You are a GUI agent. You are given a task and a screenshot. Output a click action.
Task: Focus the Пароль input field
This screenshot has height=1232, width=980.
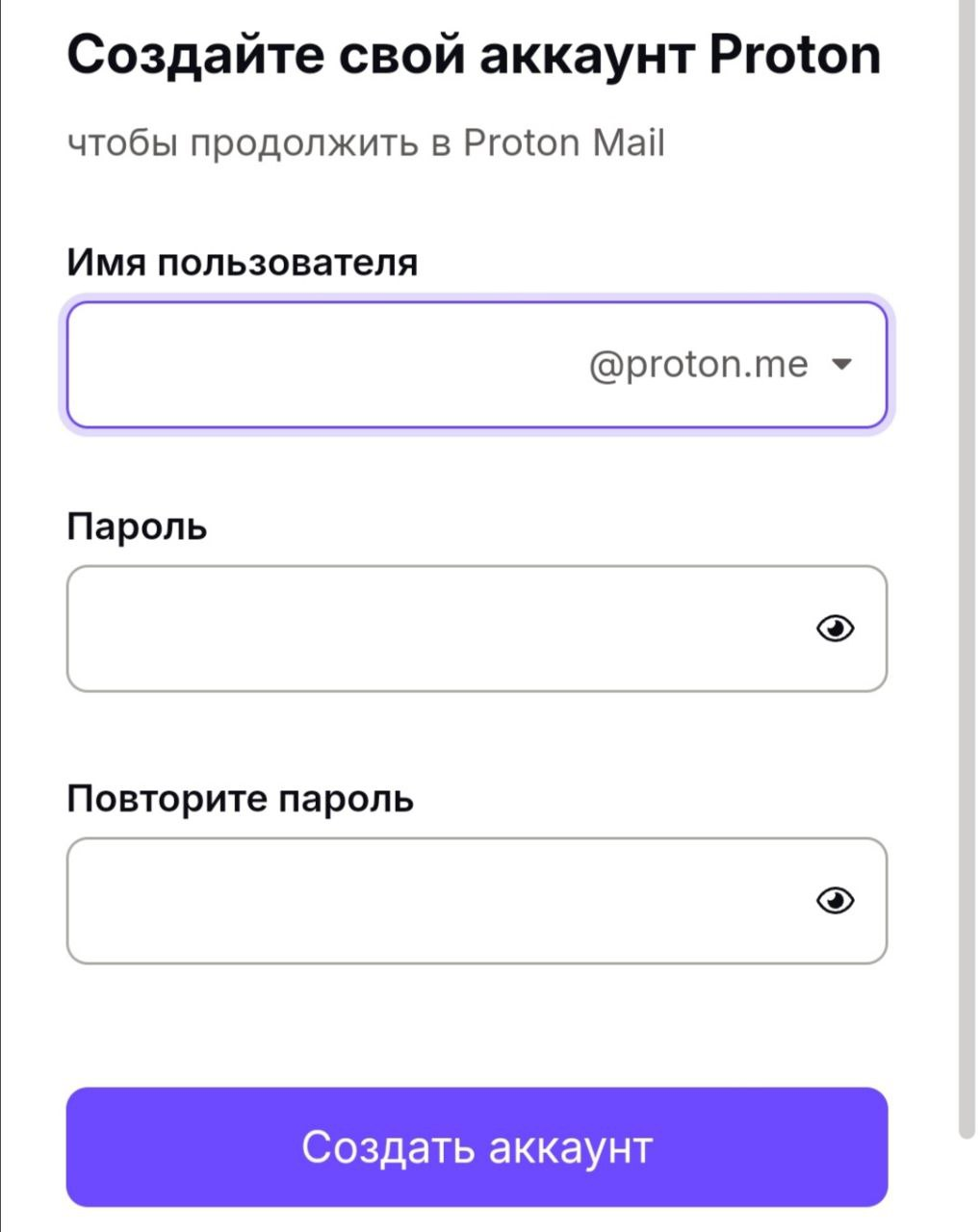tap(385, 628)
